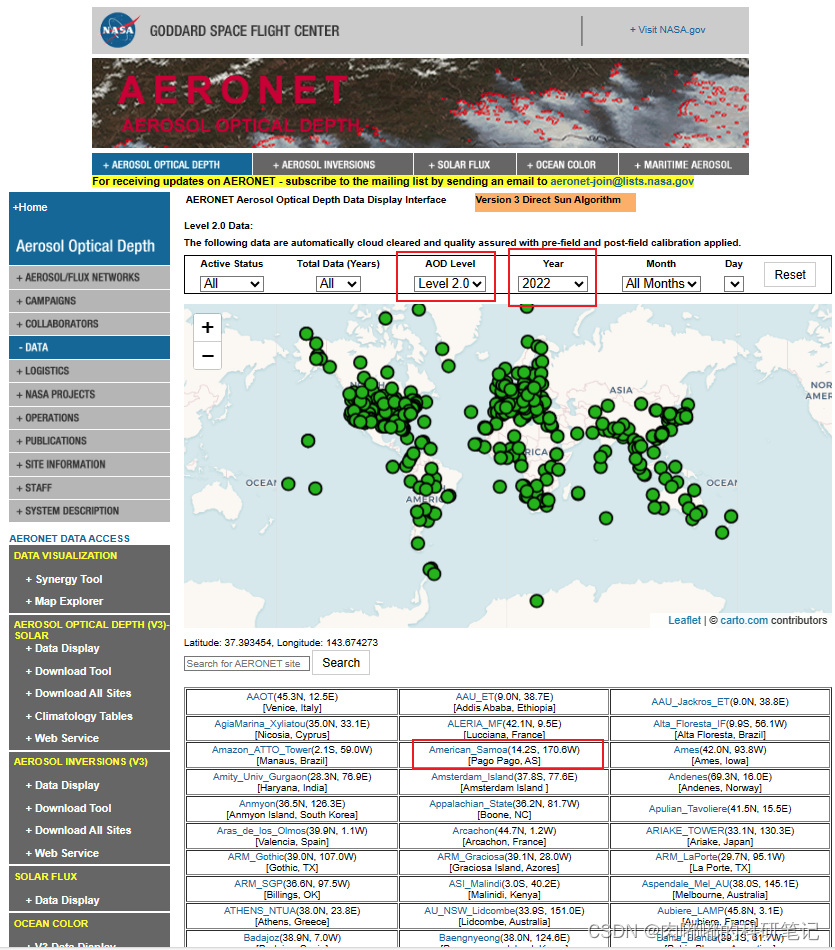Open Aspendale_Mel_AU site link
Screen dimensions: 835x950
coord(686,883)
